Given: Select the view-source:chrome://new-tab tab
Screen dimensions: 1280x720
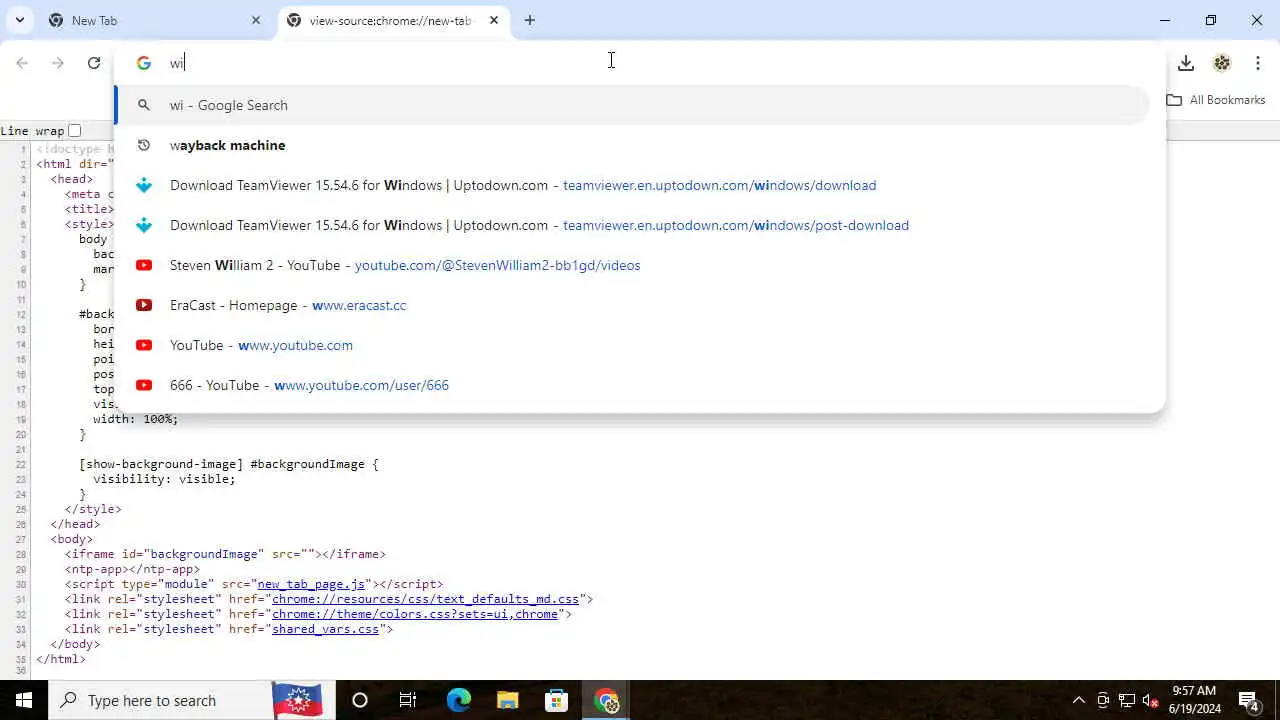Looking at the screenshot, I should pyautogui.click(x=393, y=20).
